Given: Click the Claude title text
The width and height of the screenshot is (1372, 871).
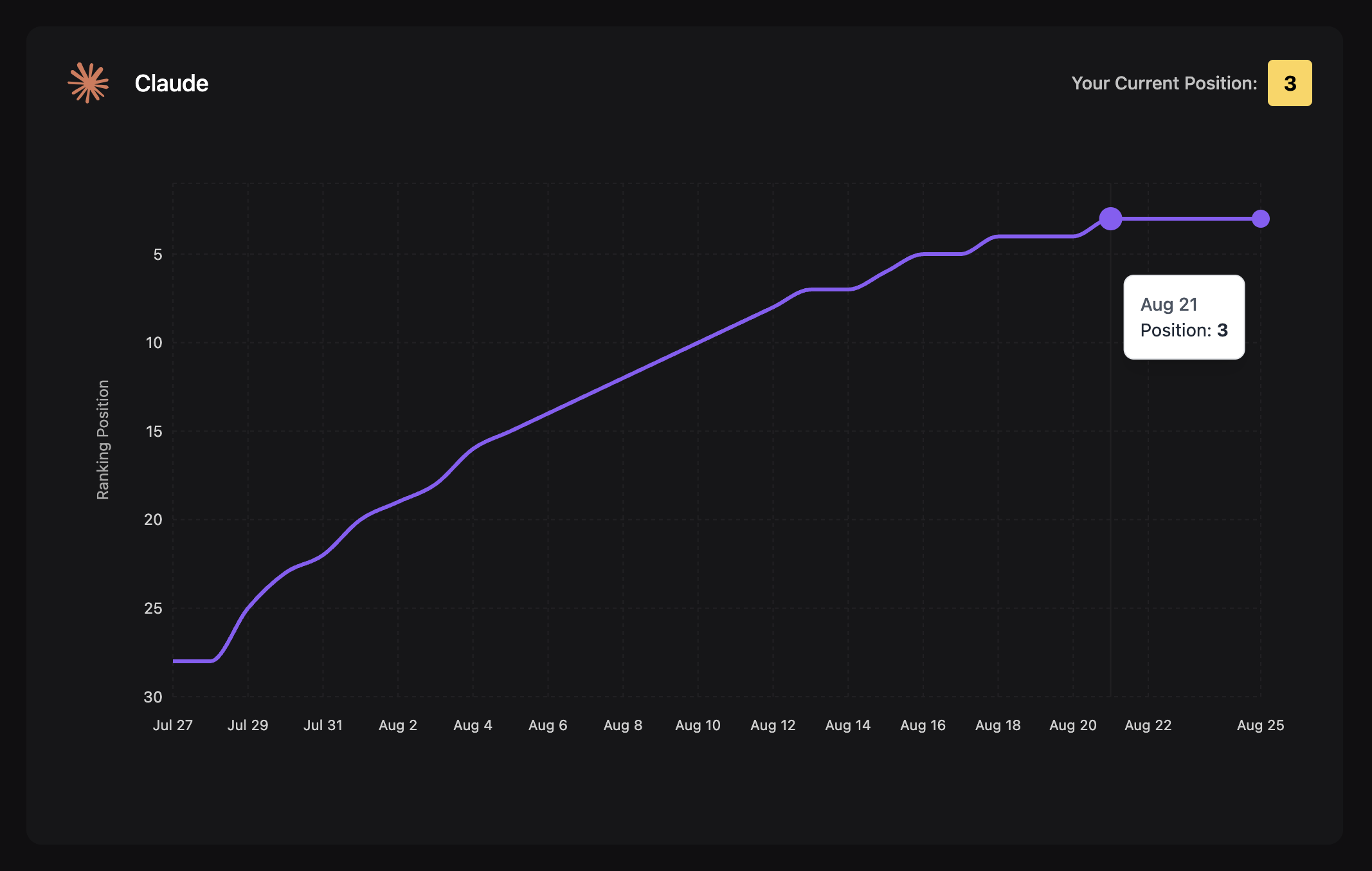Looking at the screenshot, I should coord(171,83).
